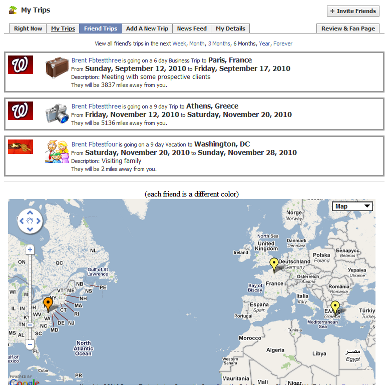385x391 pixels.
Task: Pan the map up with arrow control
Action: pyautogui.click(x=30, y=213)
